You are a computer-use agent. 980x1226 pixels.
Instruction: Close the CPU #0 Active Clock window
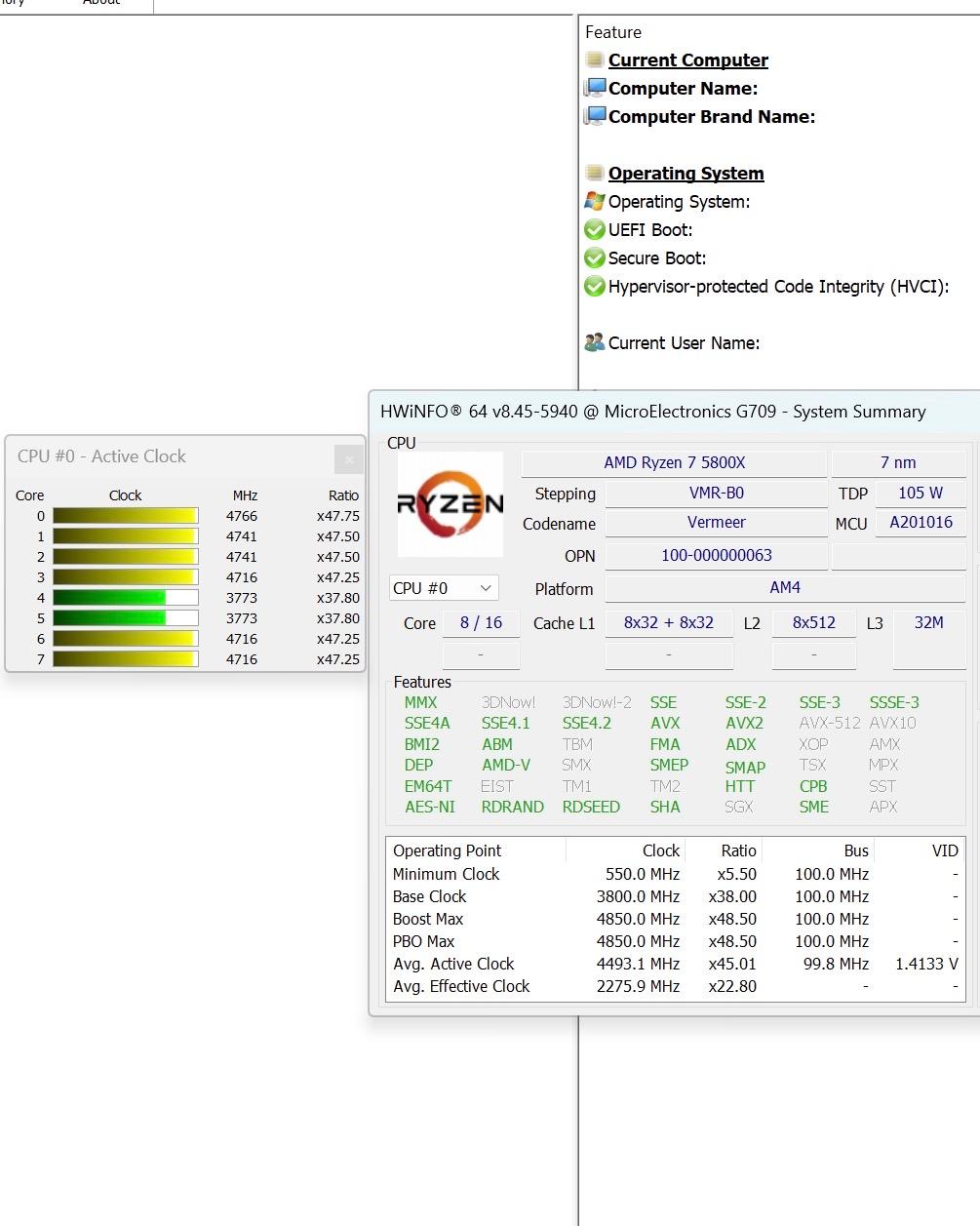(x=348, y=458)
